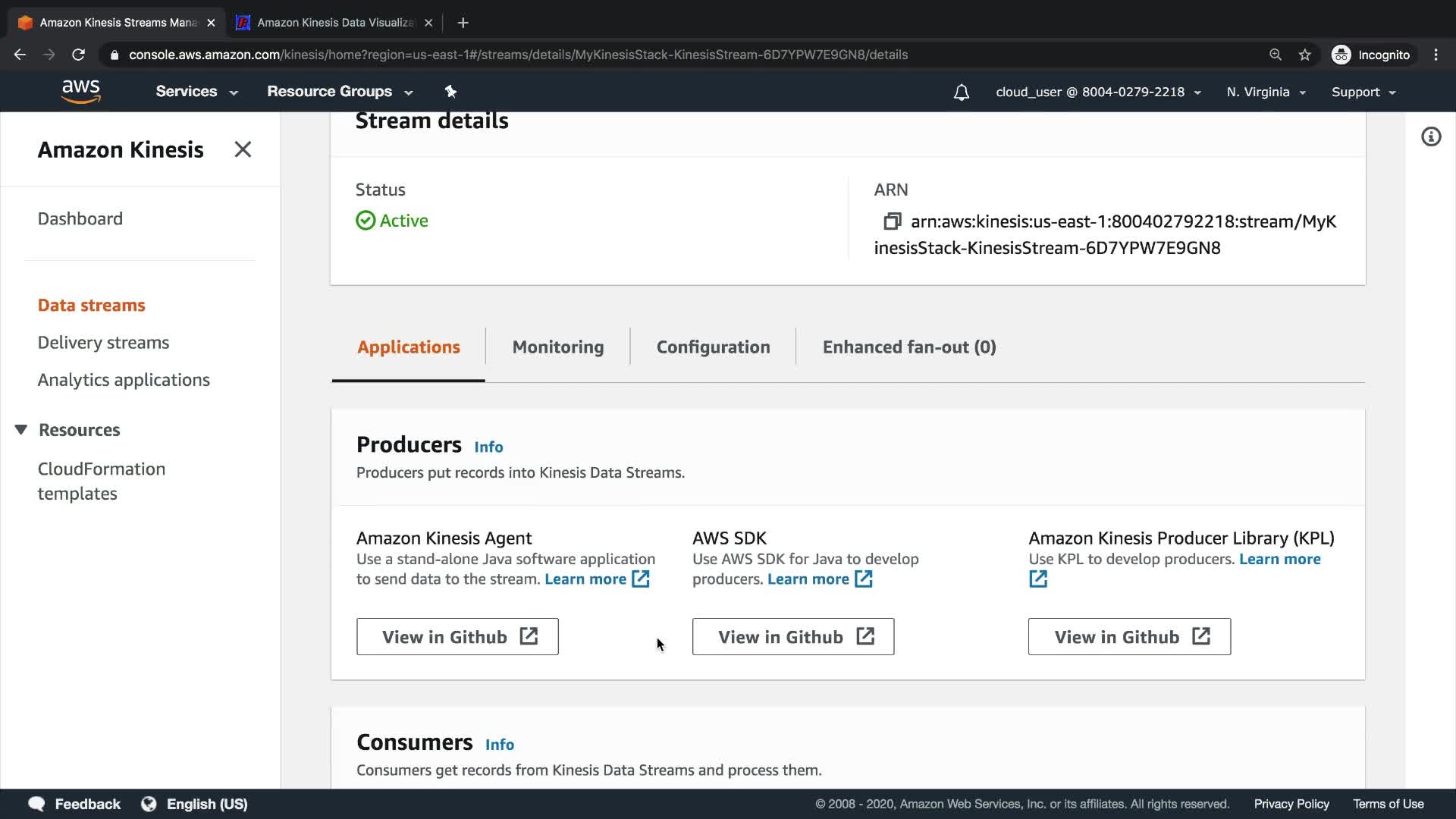Switch to the Configuration tab
This screenshot has width=1456, height=819.
pos(713,347)
